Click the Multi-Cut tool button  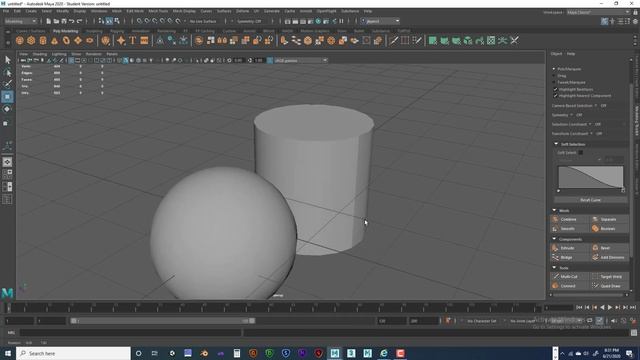click(x=570, y=277)
